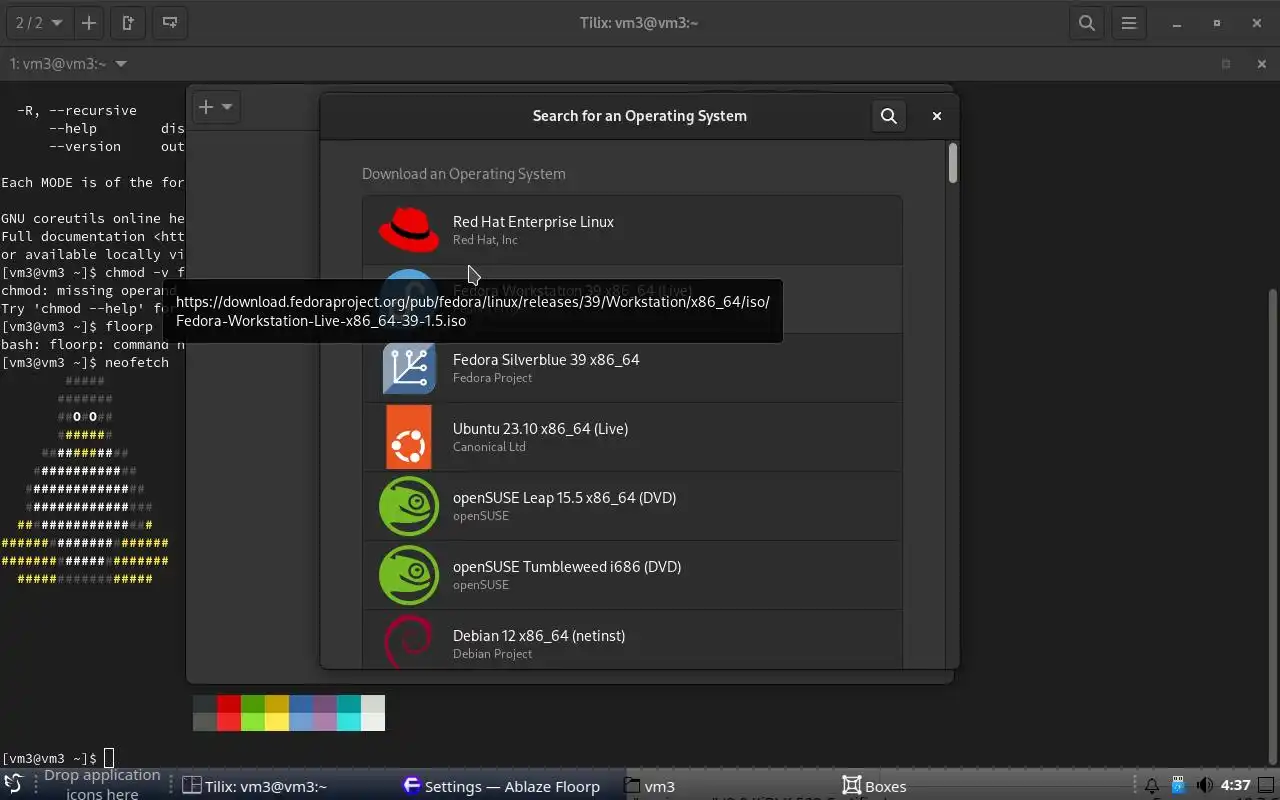Click the Boxes new-VM plus icon

pos(206,107)
